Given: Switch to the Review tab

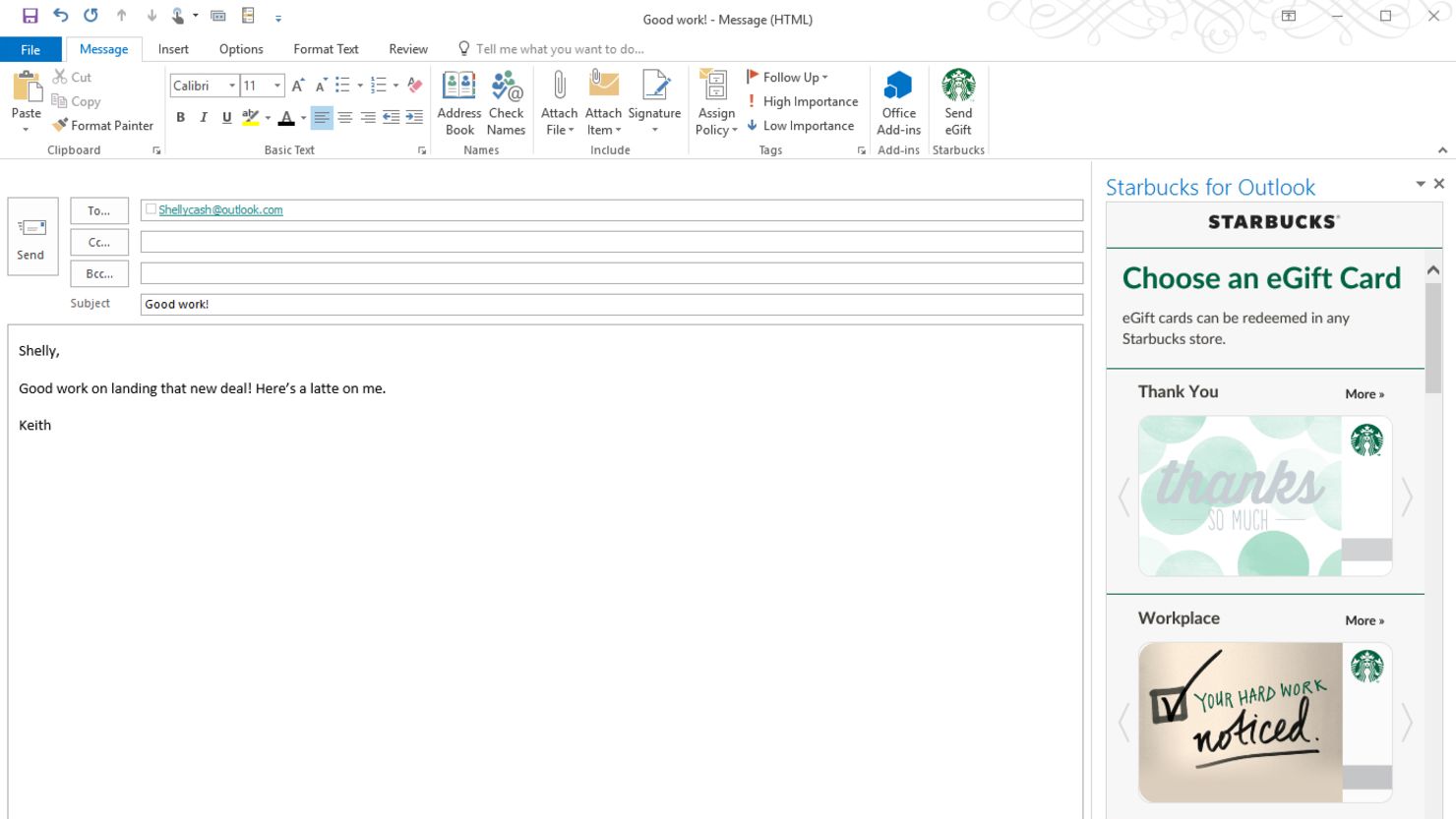Looking at the screenshot, I should (x=408, y=49).
